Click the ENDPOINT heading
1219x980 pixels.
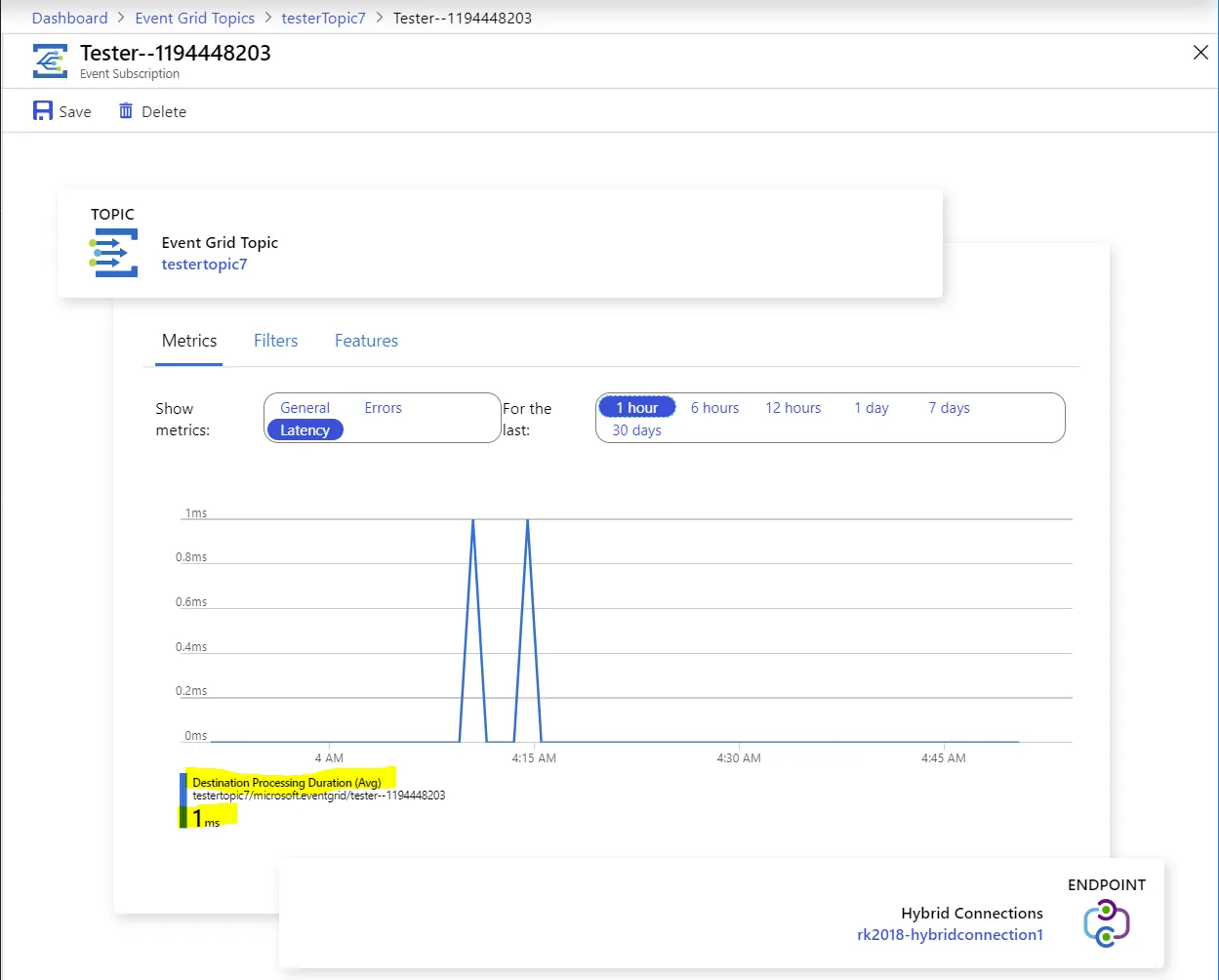tap(1107, 885)
